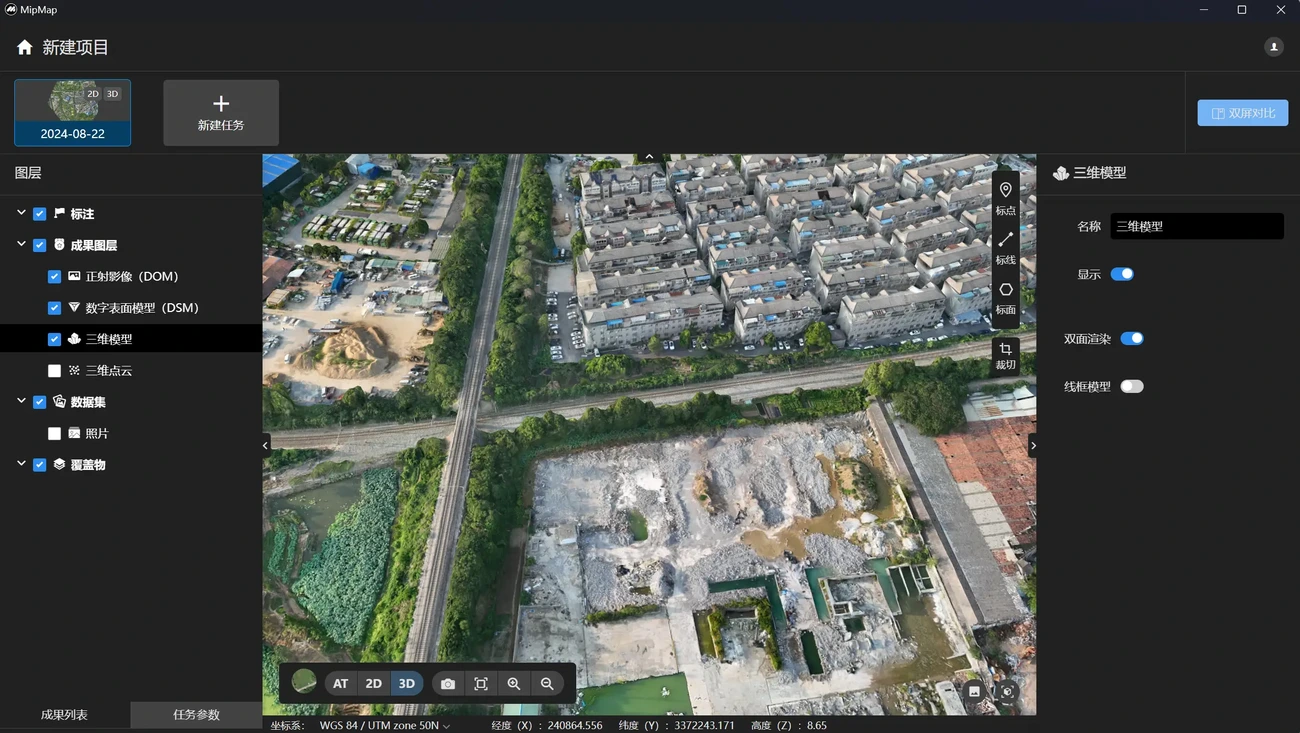
Task: Click the zoom out magnifier icon
Action: point(547,684)
